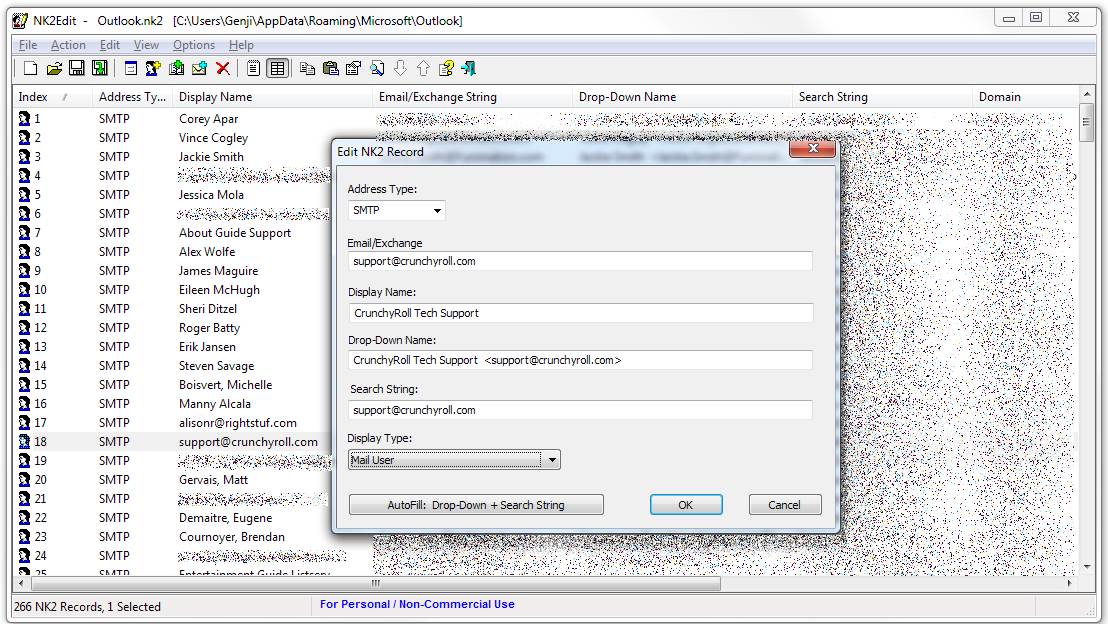Expand the Address Type SMTP dropdown
Viewport: 1108px width, 624px height.
[396, 210]
